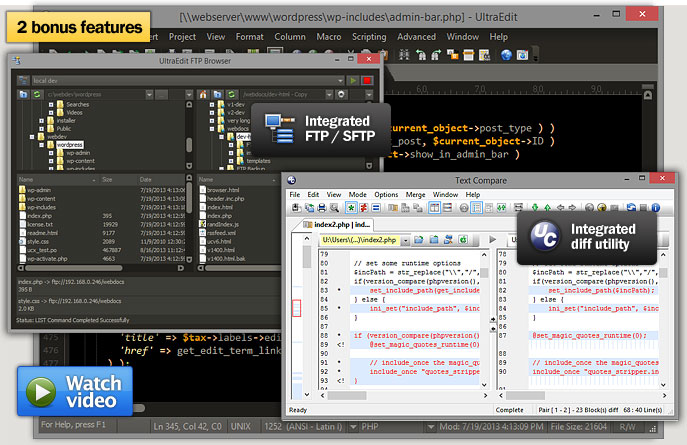This screenshot has height=445, width=687.
Task: Click the red disconnect button in FTP Browser
Action: coord(367,79)
